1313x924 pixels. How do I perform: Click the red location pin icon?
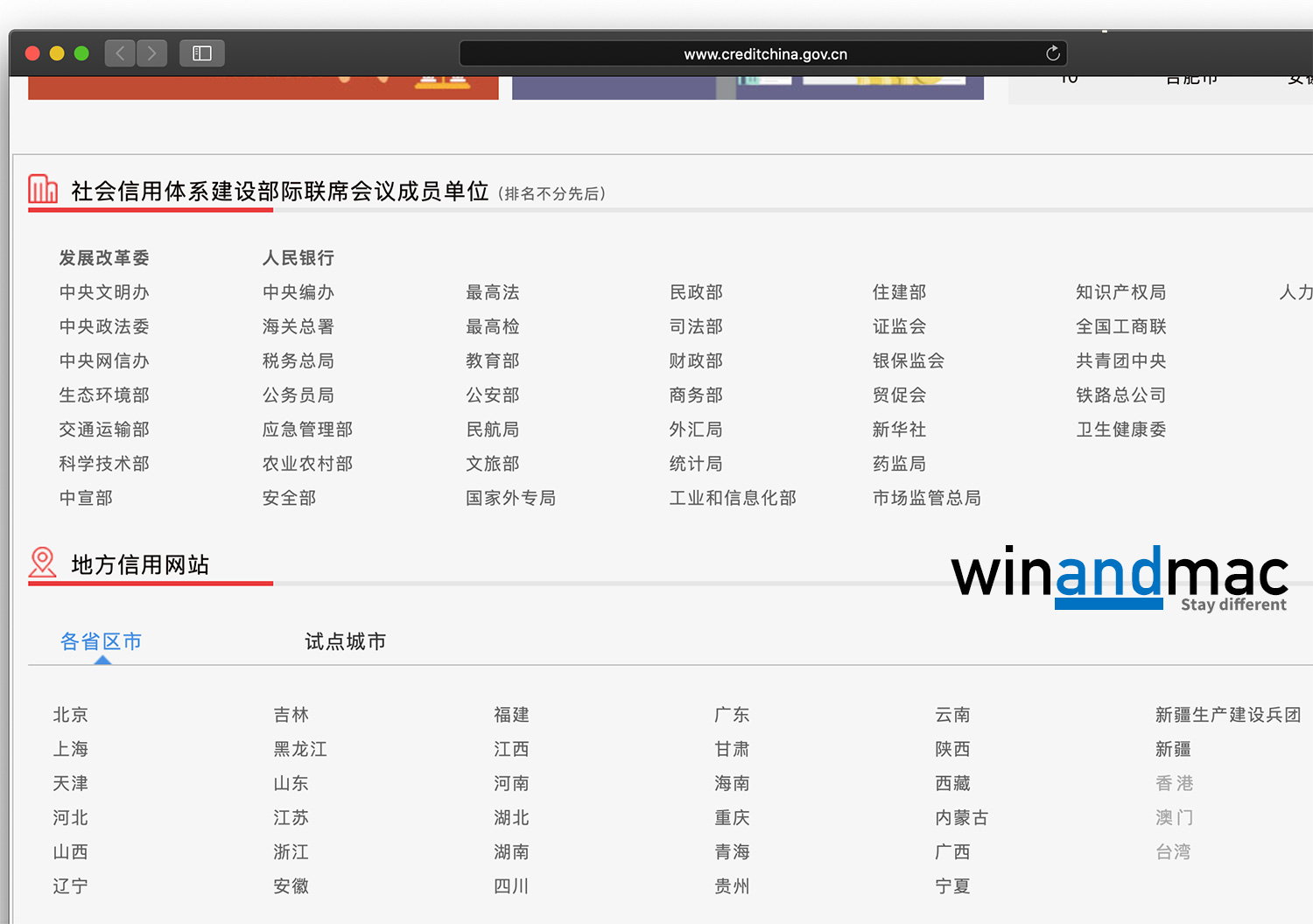[x=42, y=563]
